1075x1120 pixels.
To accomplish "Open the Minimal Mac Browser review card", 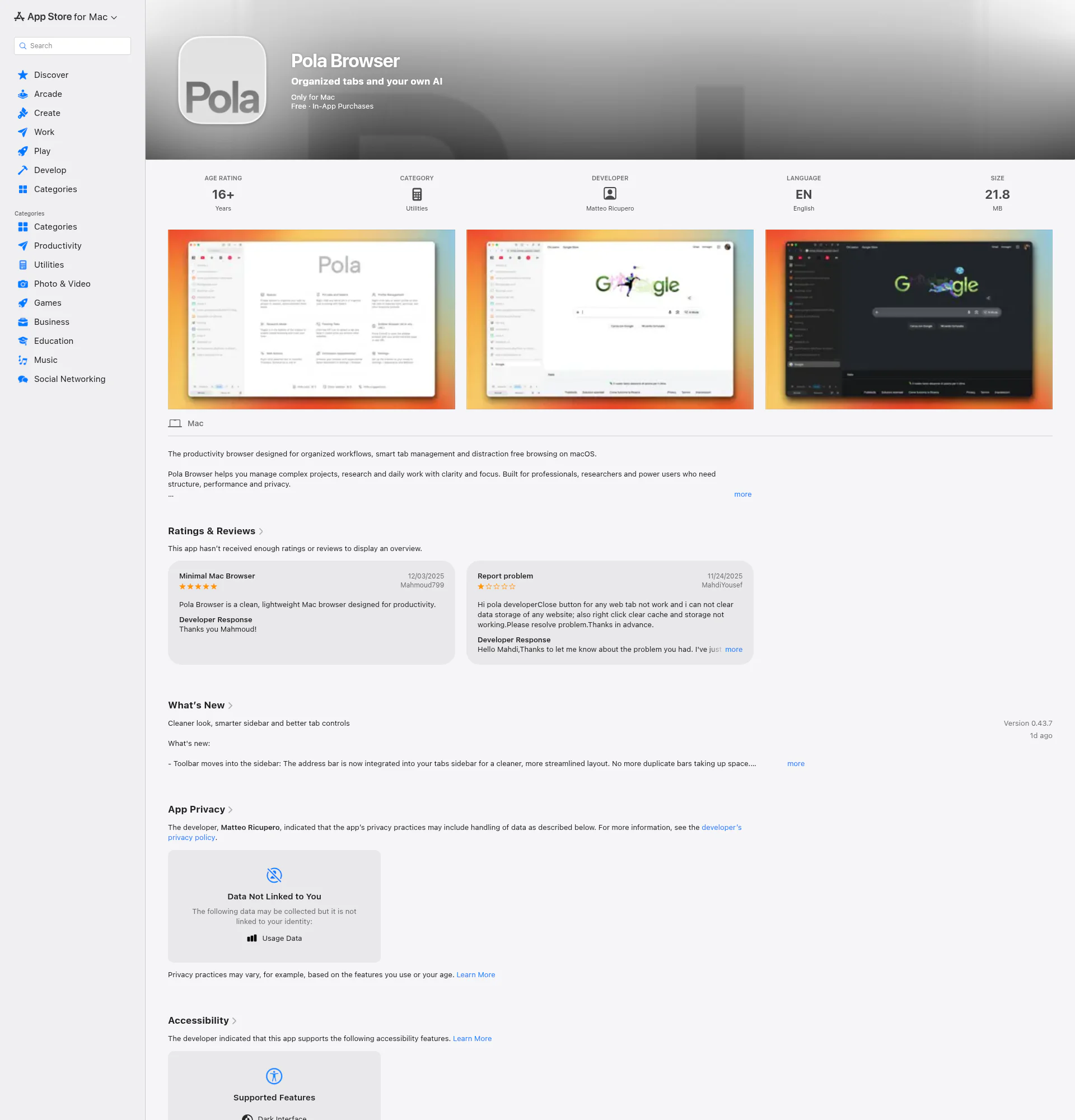I will tap(311, 613).
